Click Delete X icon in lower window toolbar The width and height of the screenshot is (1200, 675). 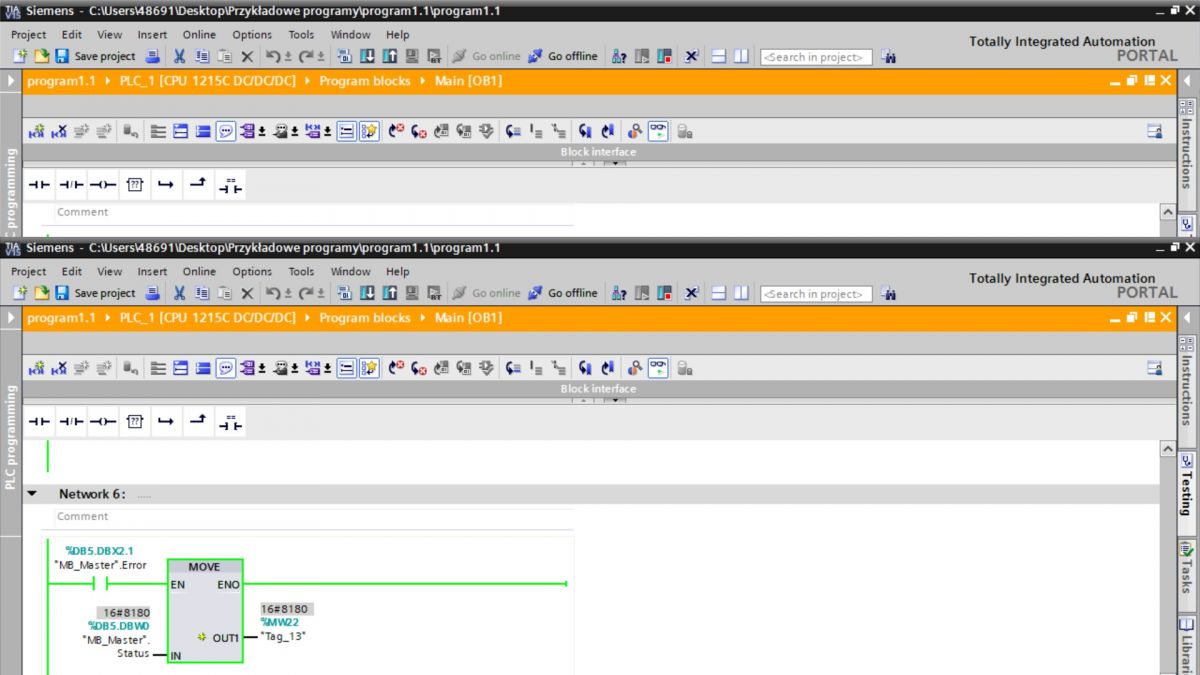(x=247, y=293)
